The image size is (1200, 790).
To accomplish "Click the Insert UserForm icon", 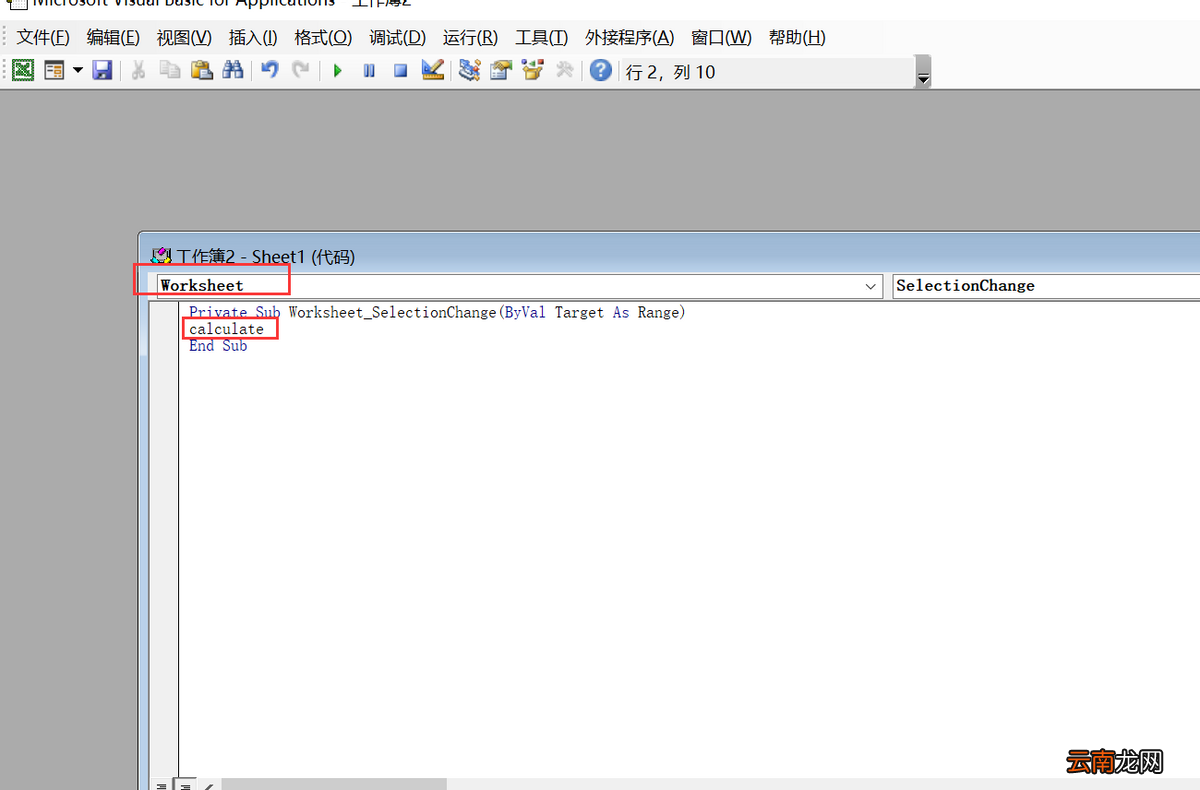I will (54, 70).
